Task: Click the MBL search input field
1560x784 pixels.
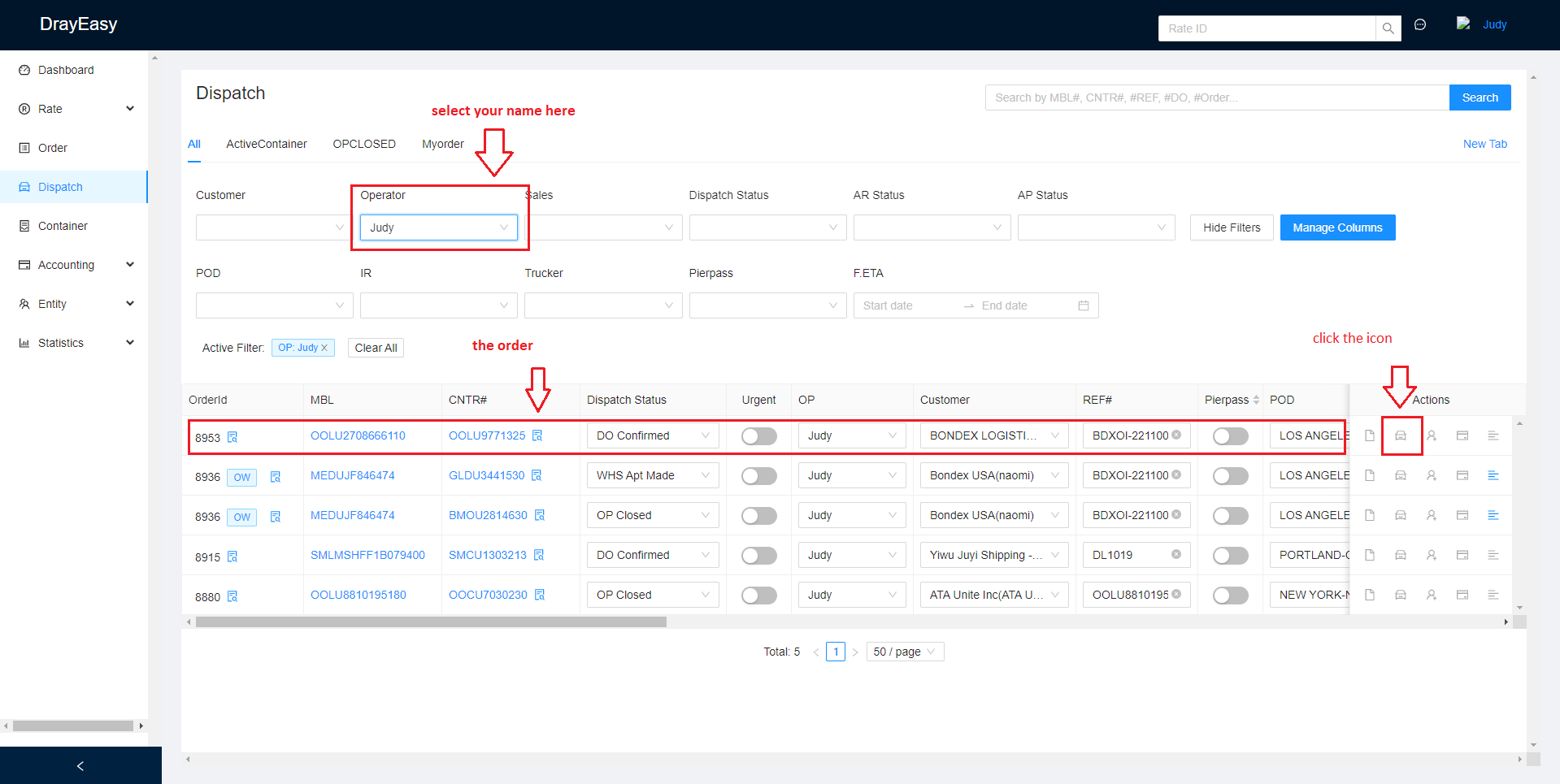Action: 1216,97
